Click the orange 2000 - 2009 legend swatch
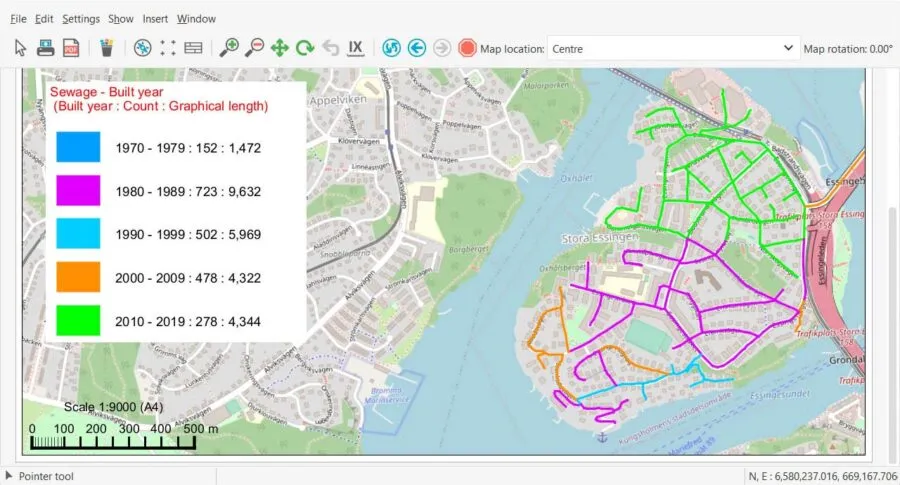This screenshot has height=485, width=900. 78,277
